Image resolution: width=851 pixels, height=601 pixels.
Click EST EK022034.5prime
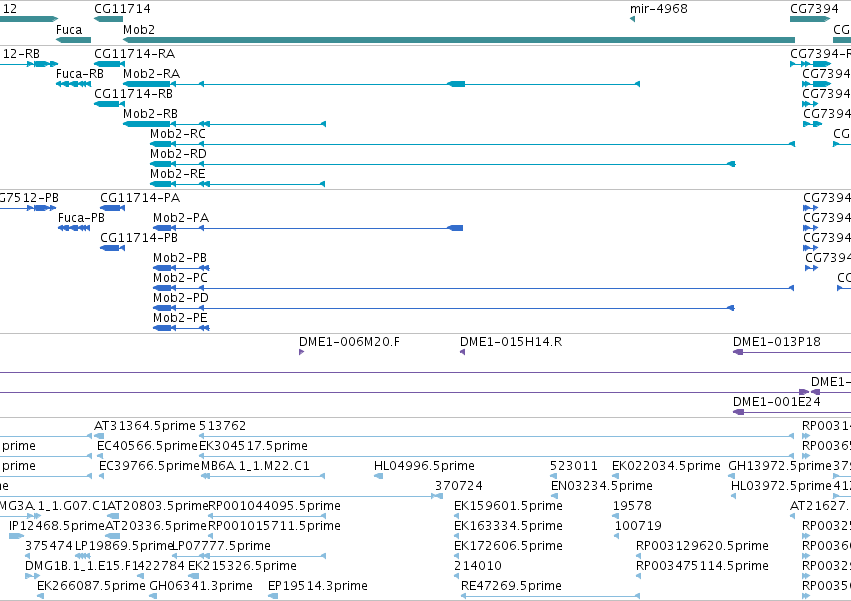tap(615, 476)
